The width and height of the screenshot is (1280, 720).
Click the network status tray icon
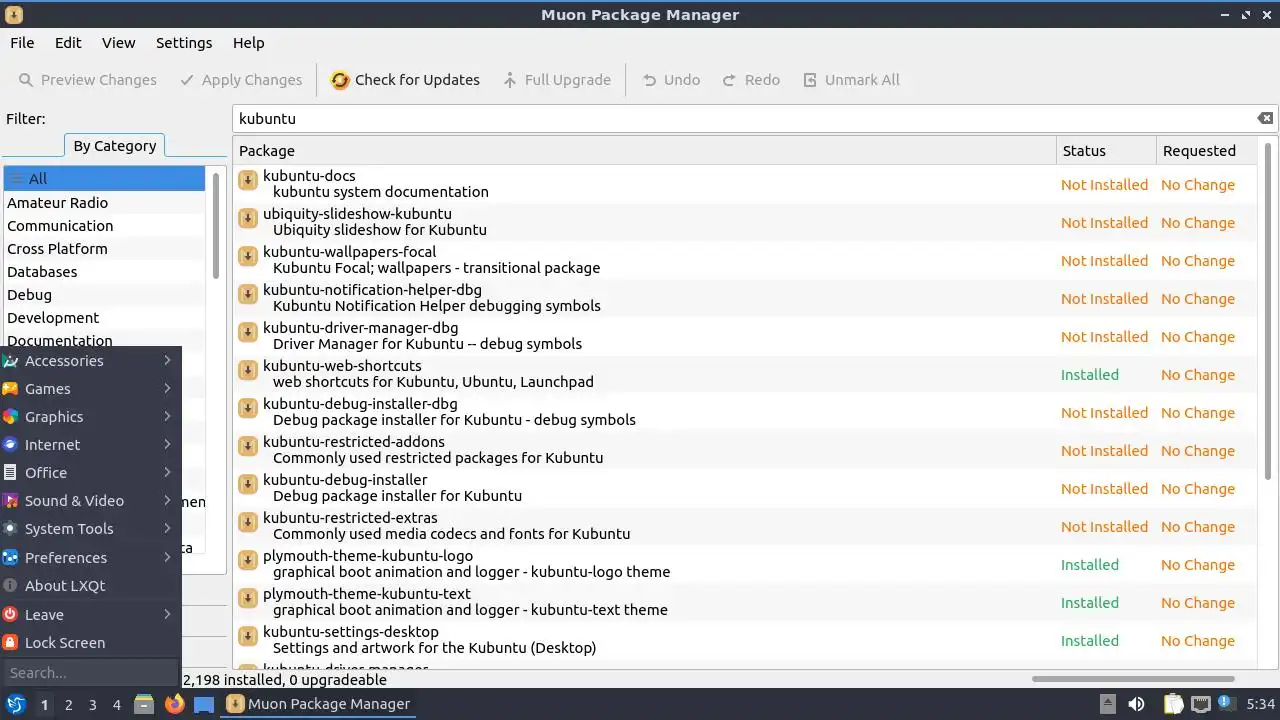(1200, 704)
